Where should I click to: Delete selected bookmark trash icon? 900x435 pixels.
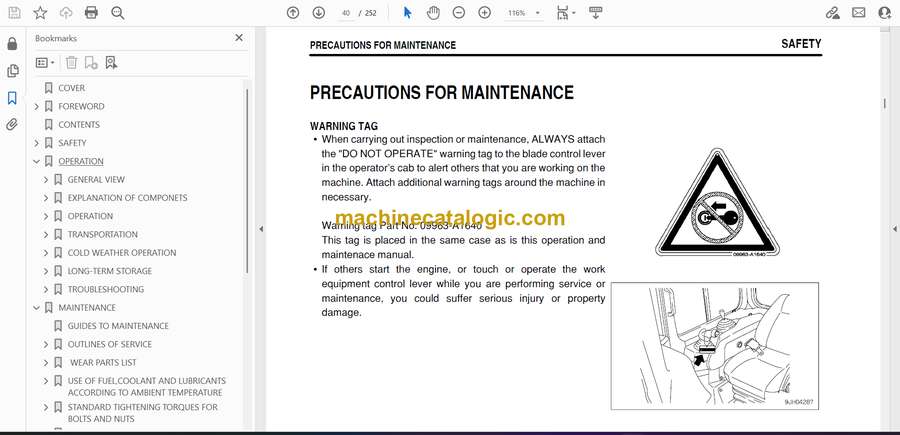pos(71,63)
